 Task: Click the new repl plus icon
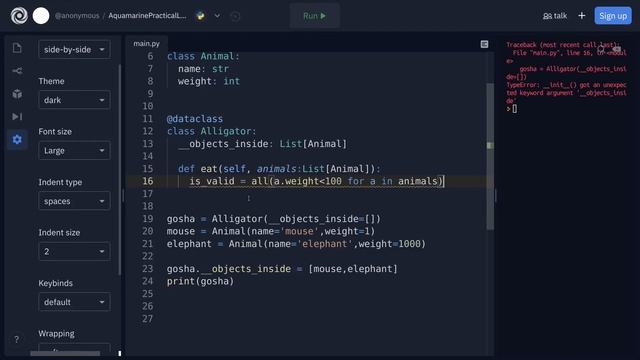pos(582,16)
